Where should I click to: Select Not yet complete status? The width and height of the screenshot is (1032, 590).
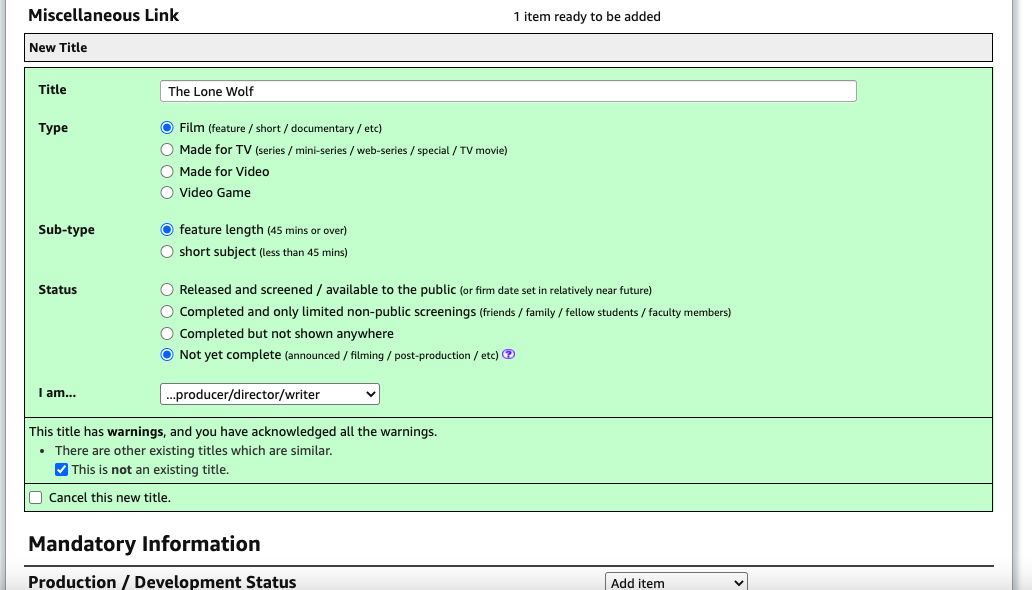pos(167,355)
